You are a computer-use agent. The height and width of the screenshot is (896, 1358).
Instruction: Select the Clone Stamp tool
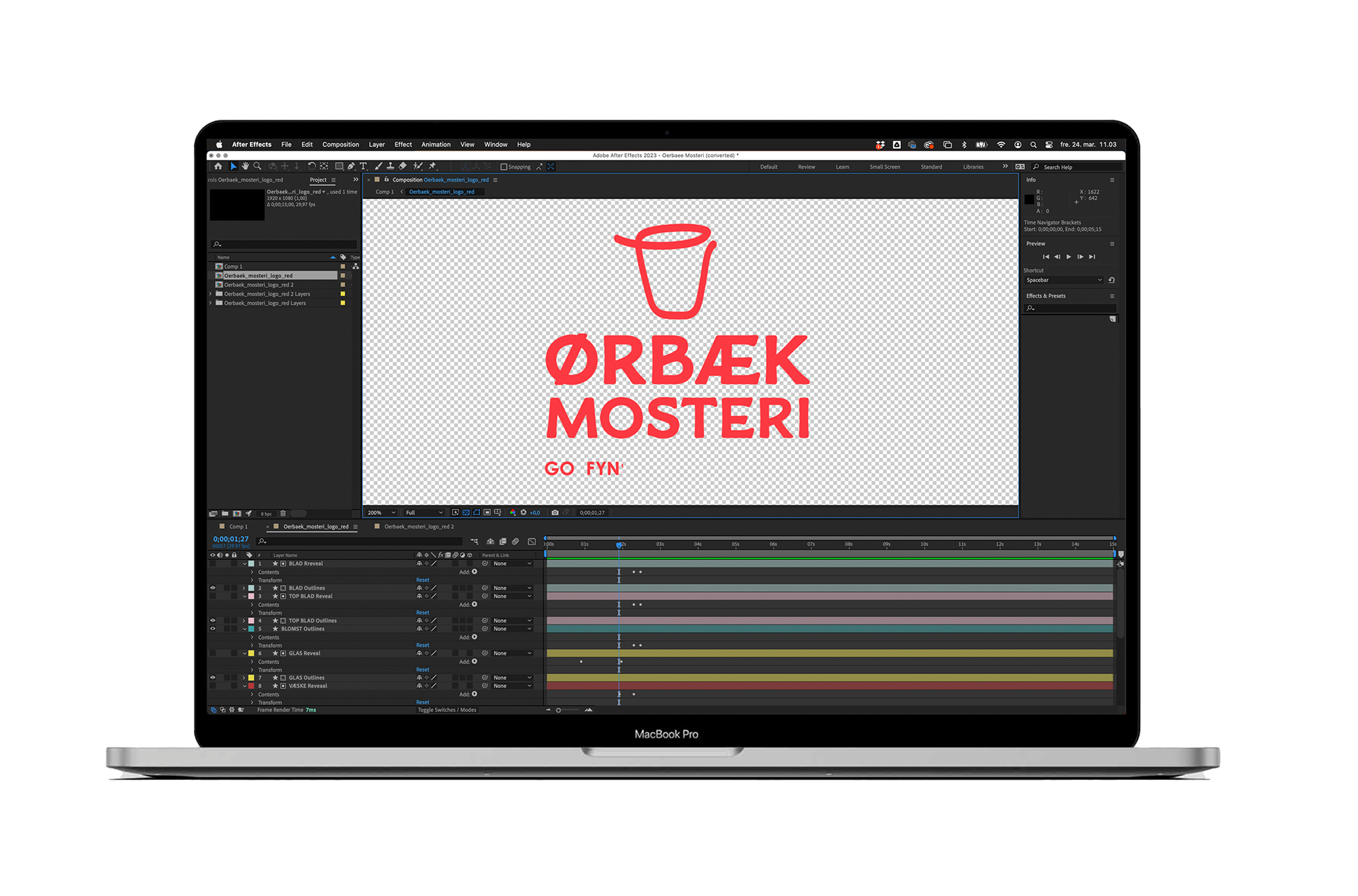390,166
